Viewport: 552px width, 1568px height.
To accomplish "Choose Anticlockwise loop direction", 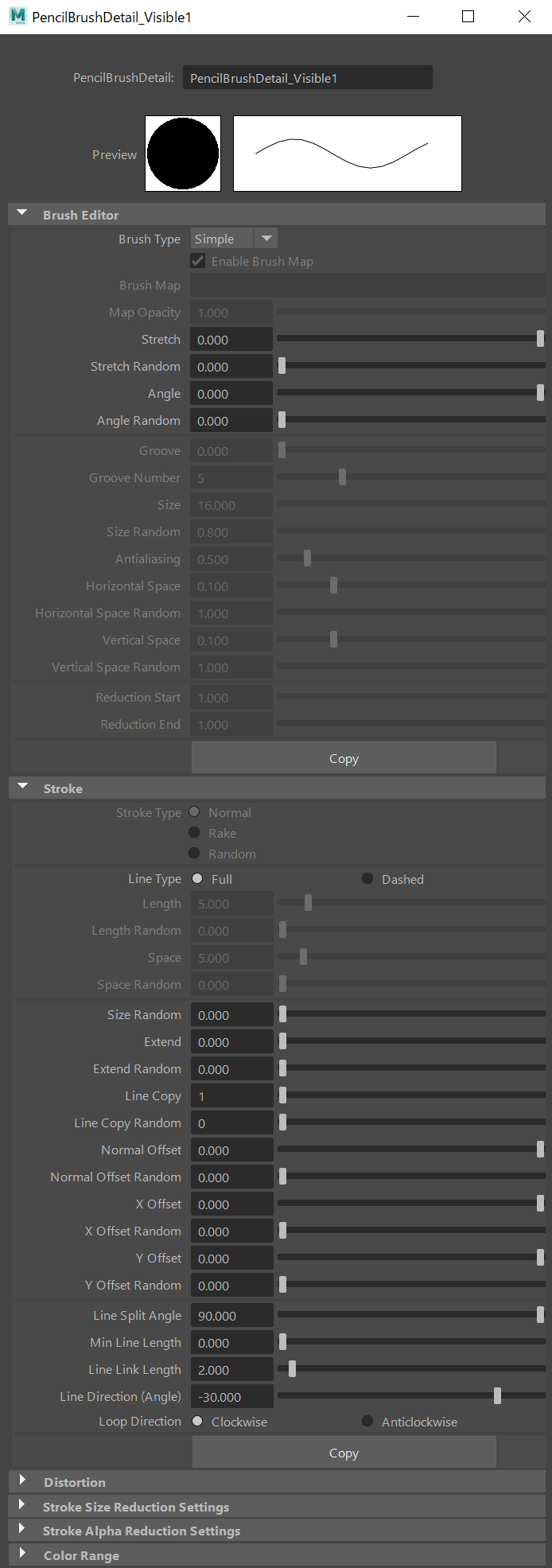I will pyautogui.click(x=367, y=1421).
